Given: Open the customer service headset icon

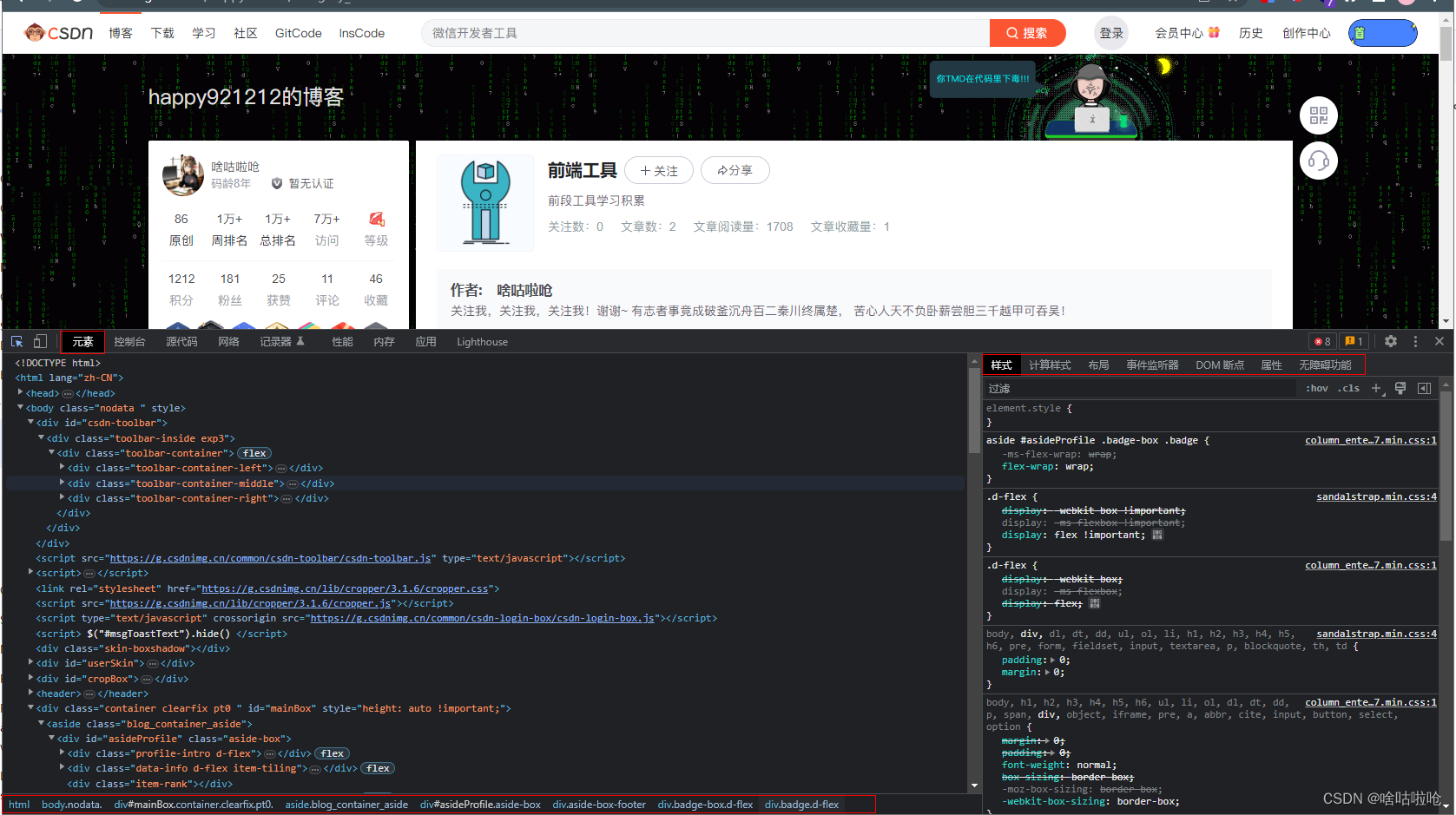Looking at the screenshot, I should click(x=1318, y=161).
